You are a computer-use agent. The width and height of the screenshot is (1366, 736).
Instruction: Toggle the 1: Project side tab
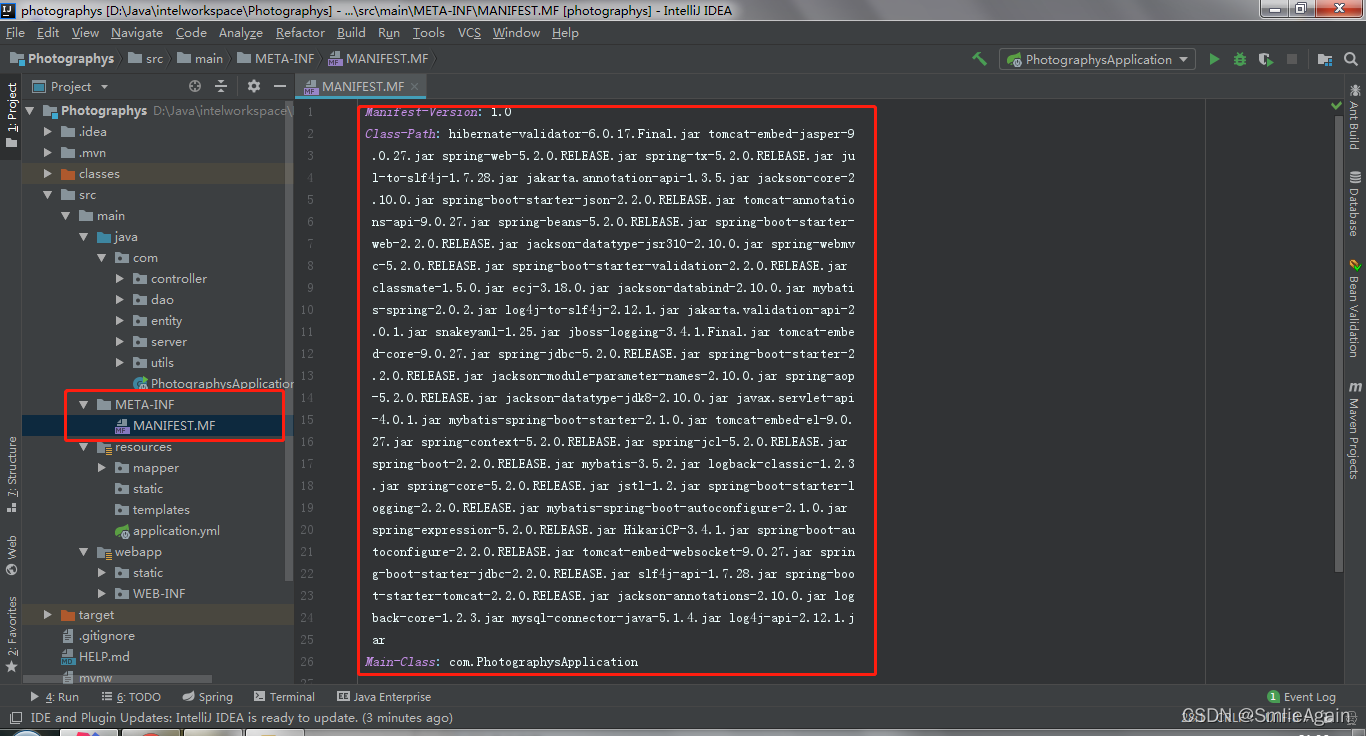coord(11,114)
